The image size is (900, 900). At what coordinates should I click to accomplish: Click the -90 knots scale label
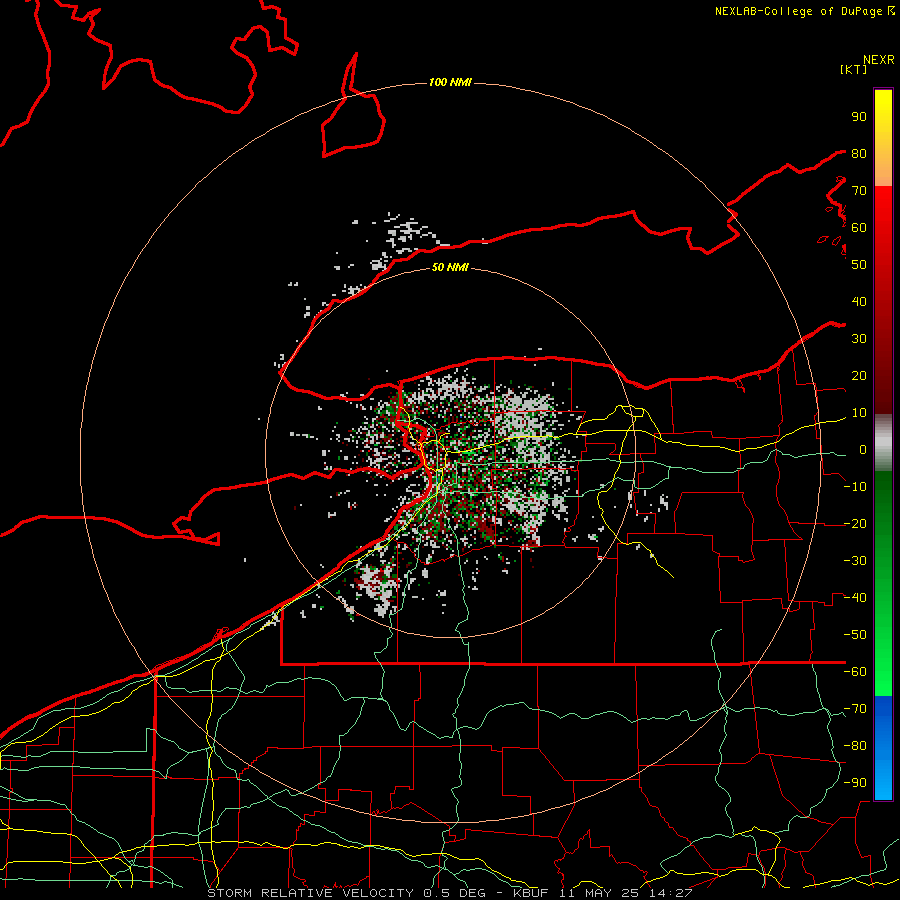tap(855, 783)
